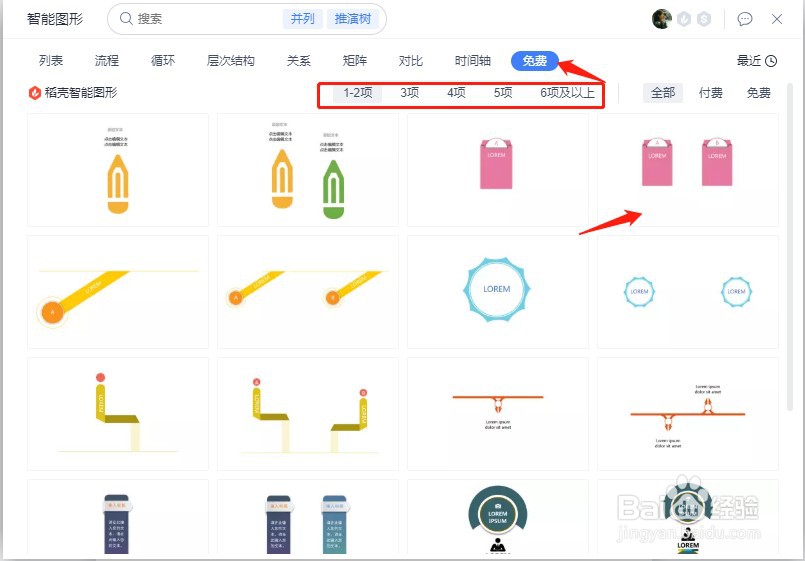Choose the single yellow chair-shaped template

pos(118,414)
